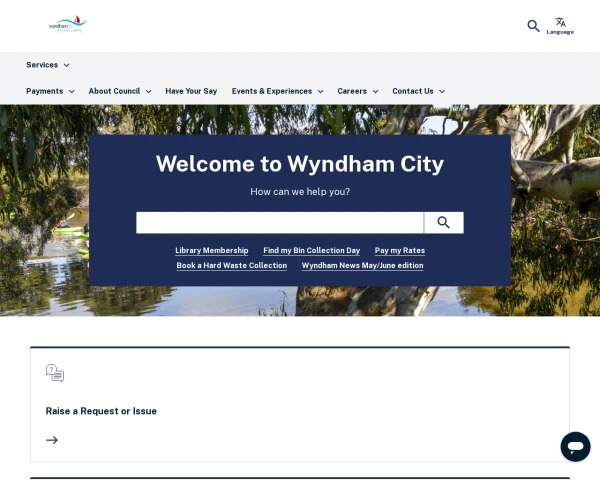
Task: Open Wyndham News May/June edition link
Action: click(x=362, y=265)
